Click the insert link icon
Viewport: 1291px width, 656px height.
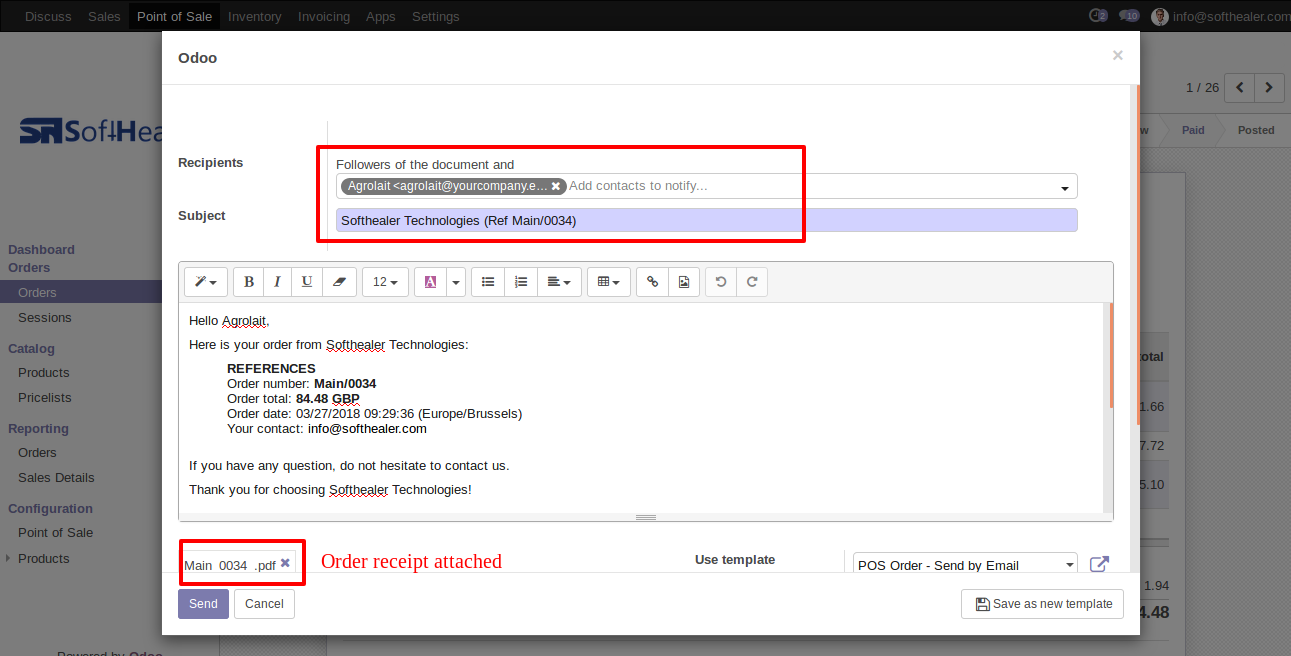tap(652, 282)
